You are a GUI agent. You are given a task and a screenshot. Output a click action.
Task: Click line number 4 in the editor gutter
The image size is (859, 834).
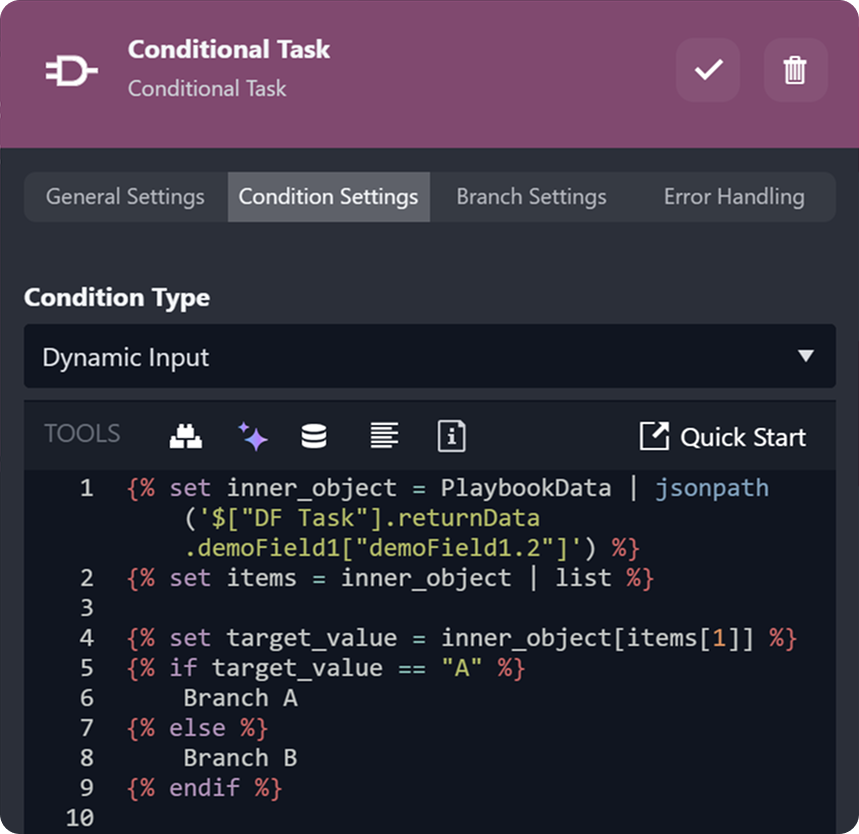click(86, 638)
